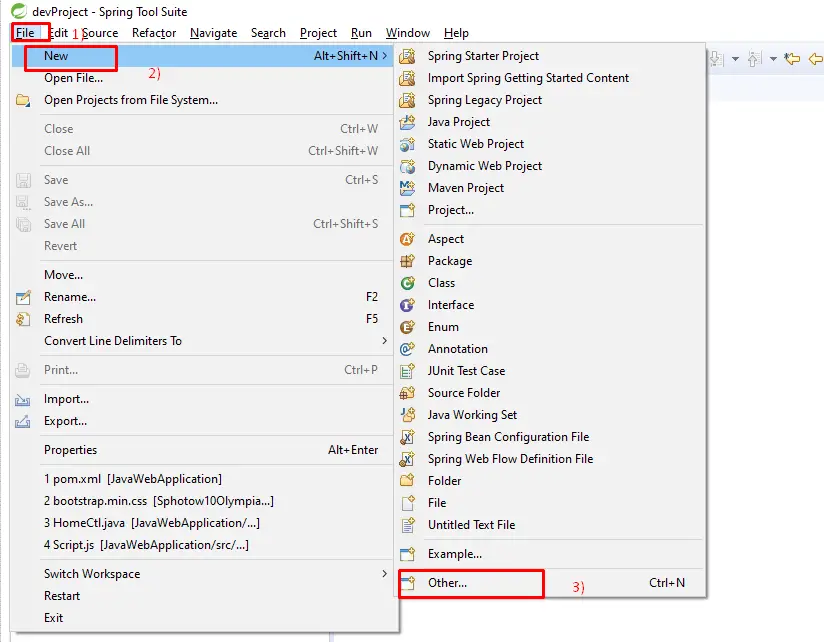Open the Next Annotation dropdown arrow

[x=735, y=59]
